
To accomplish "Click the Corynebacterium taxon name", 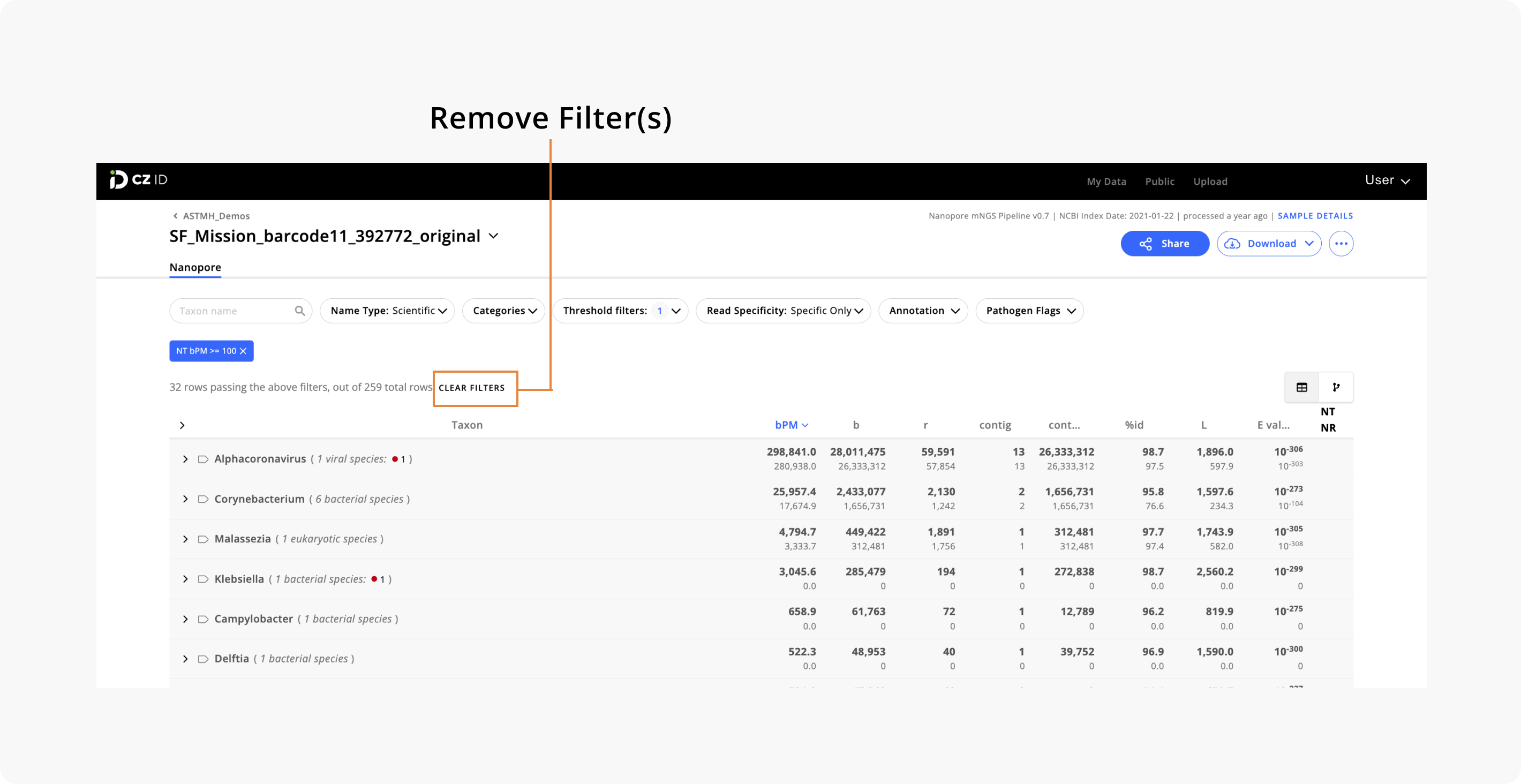I will (x=259, y=499).
